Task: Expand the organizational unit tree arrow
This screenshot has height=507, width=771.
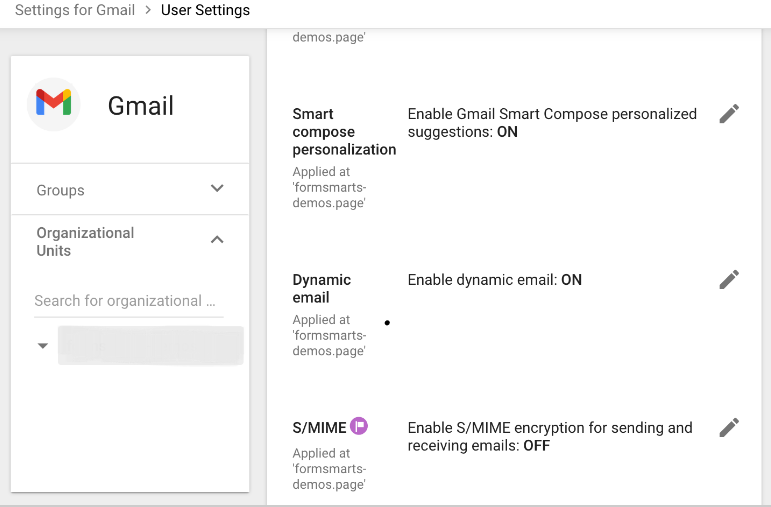Action: tap(43, 346)
